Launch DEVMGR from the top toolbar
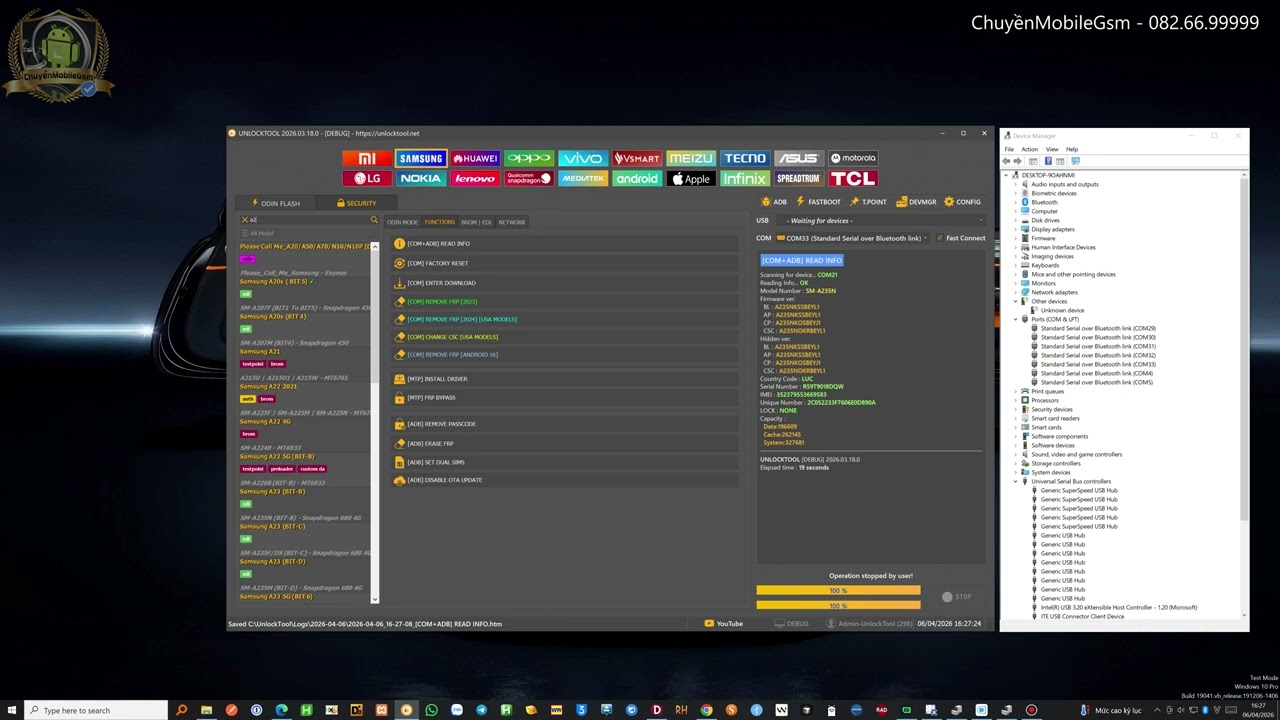Screen dimensions: 1280x720 (917, 202)
